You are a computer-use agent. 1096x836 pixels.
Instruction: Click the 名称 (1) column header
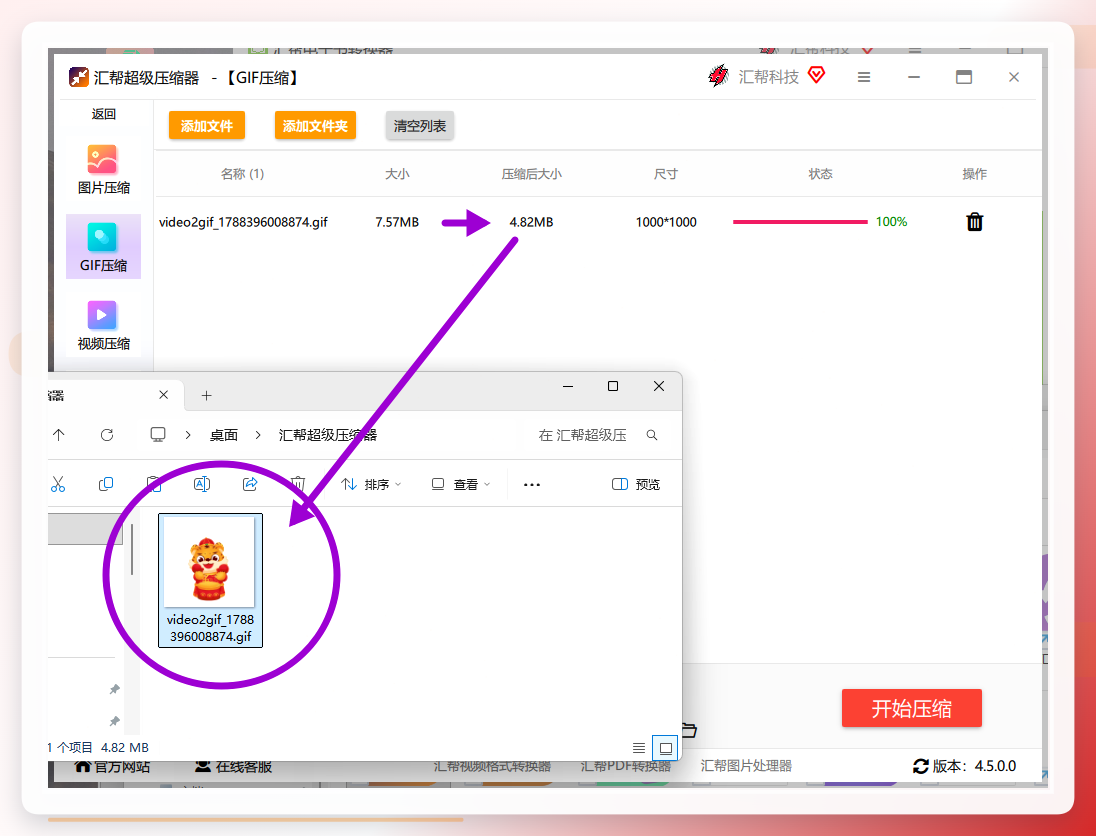pos(243,173)
